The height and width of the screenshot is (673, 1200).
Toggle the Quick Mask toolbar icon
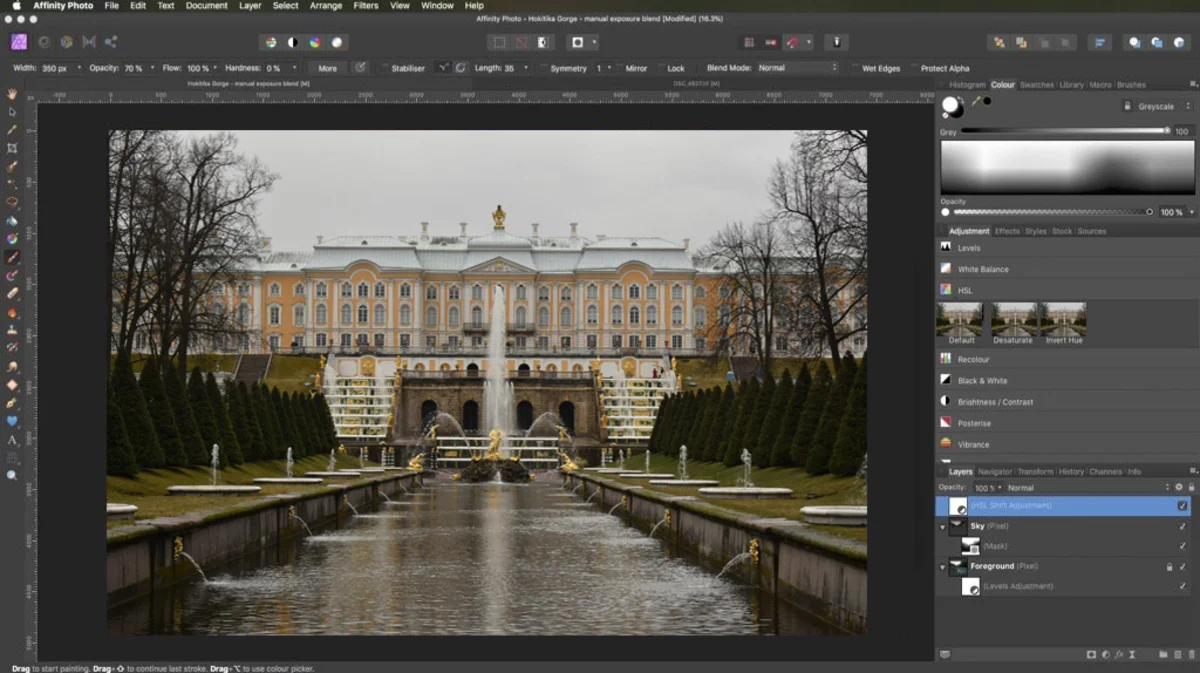click(577, 42)
